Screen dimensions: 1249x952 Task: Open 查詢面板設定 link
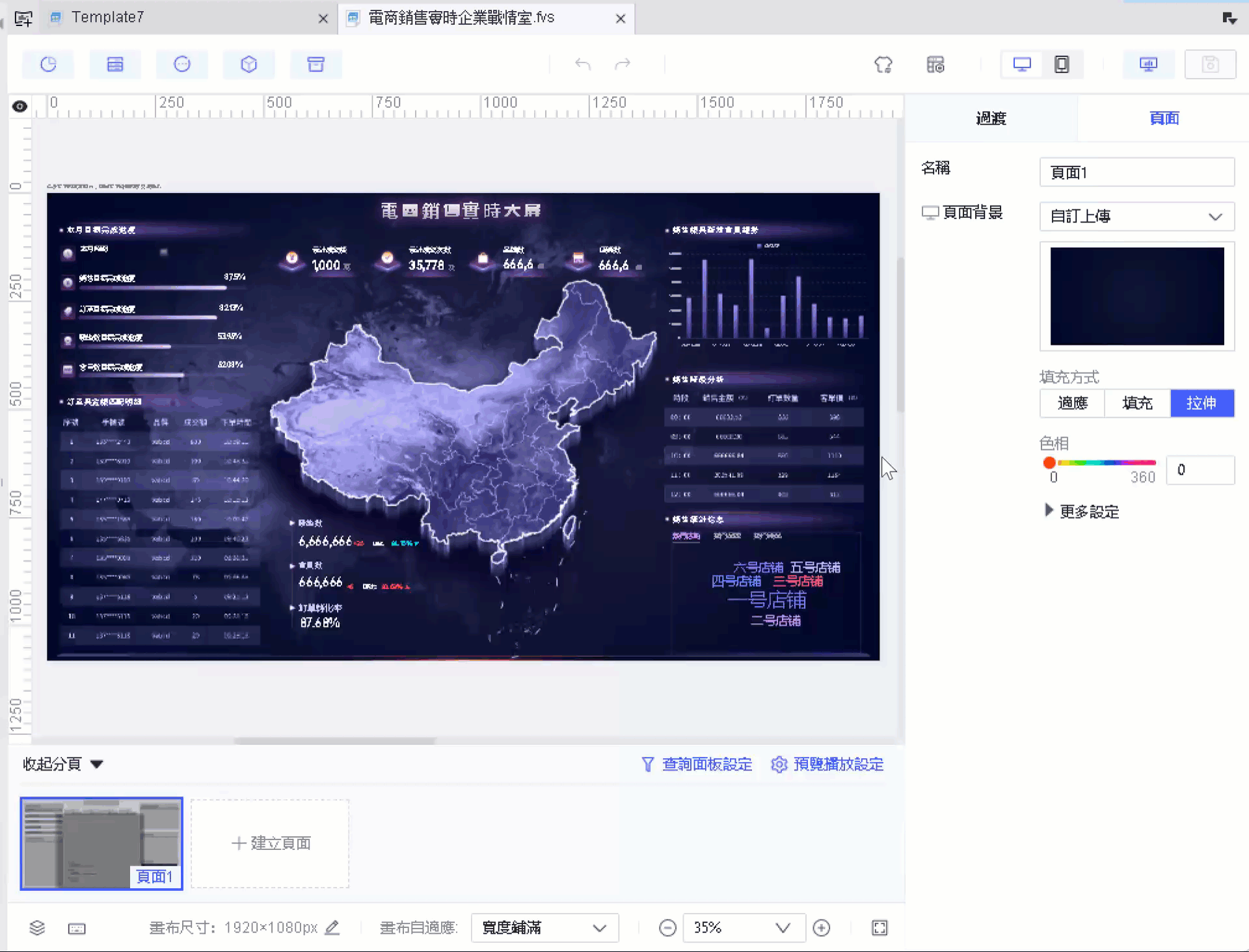tap(697, 764)
